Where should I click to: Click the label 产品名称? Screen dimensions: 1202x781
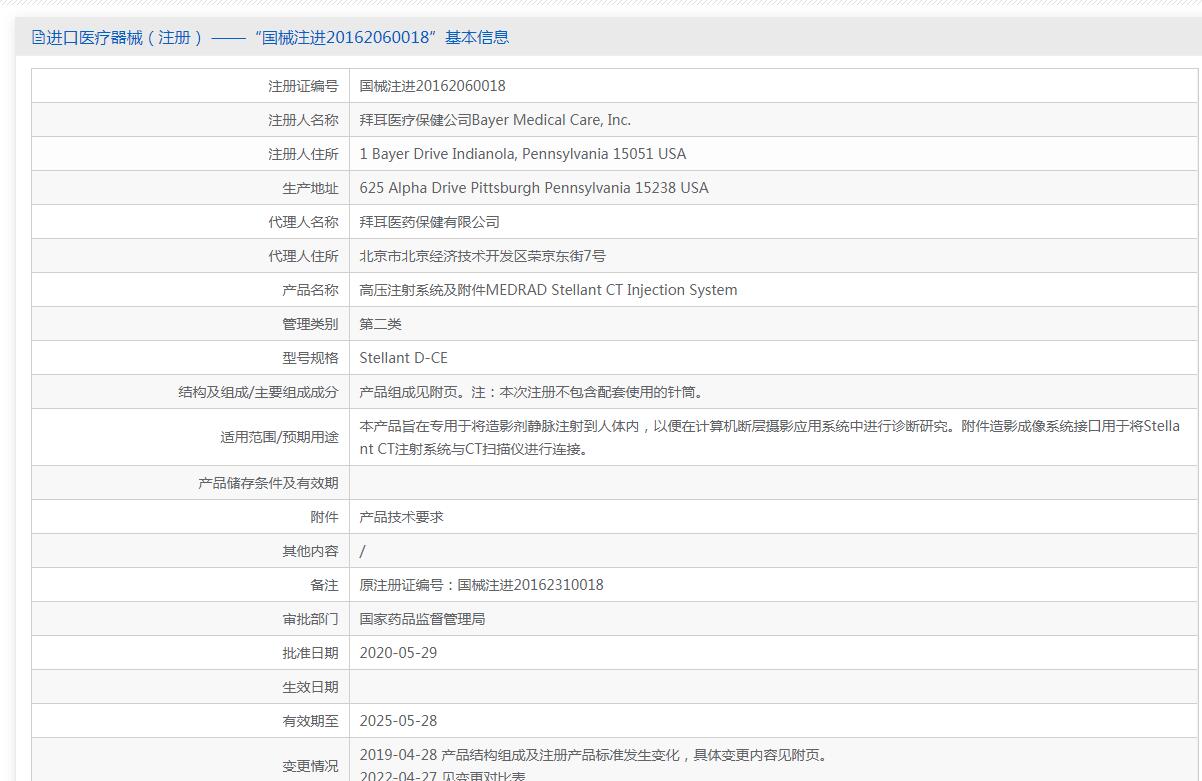(310, 290)
